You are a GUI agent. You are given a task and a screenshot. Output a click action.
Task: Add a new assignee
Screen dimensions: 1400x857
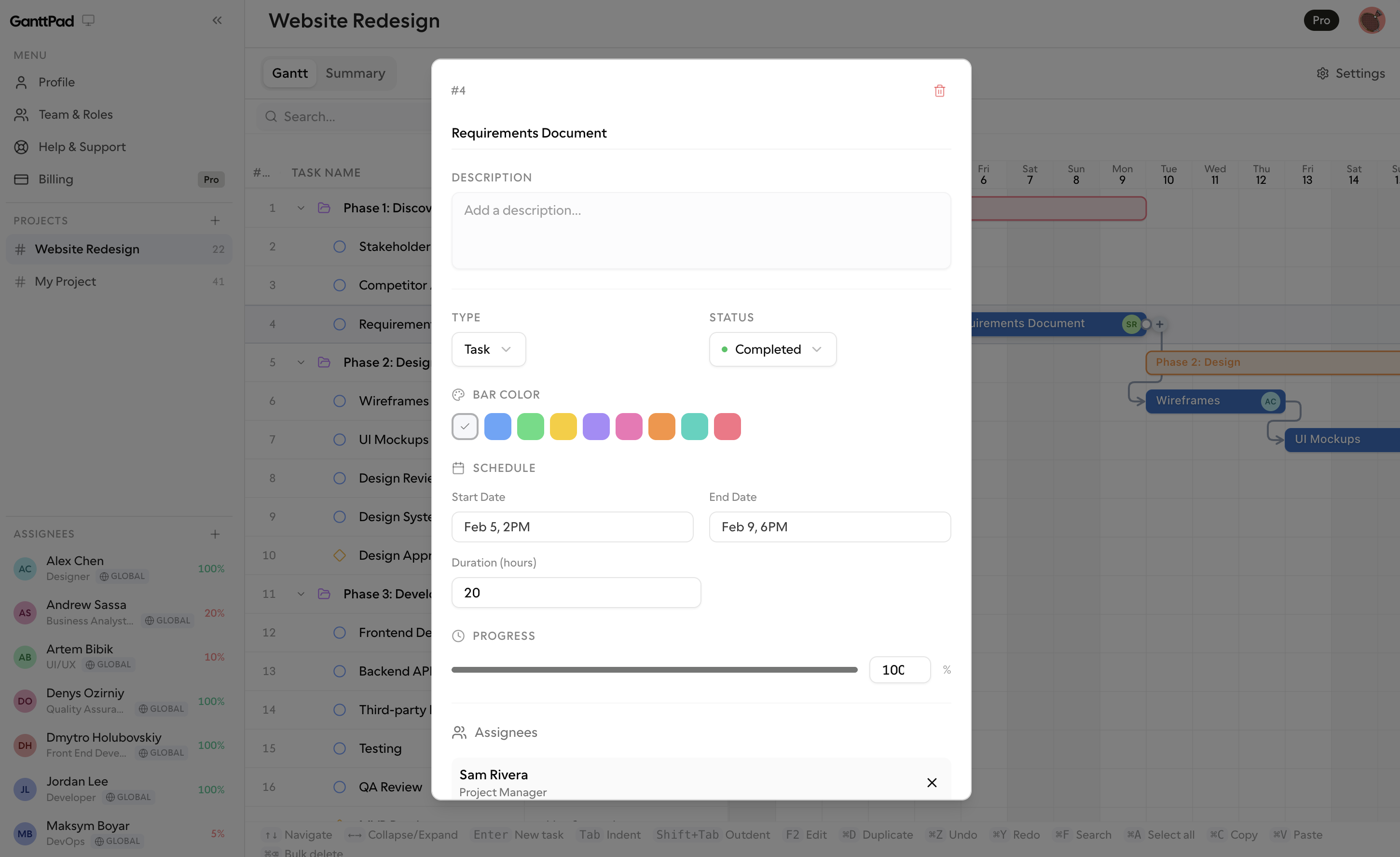pyautogui.click(x=215, y=534)
